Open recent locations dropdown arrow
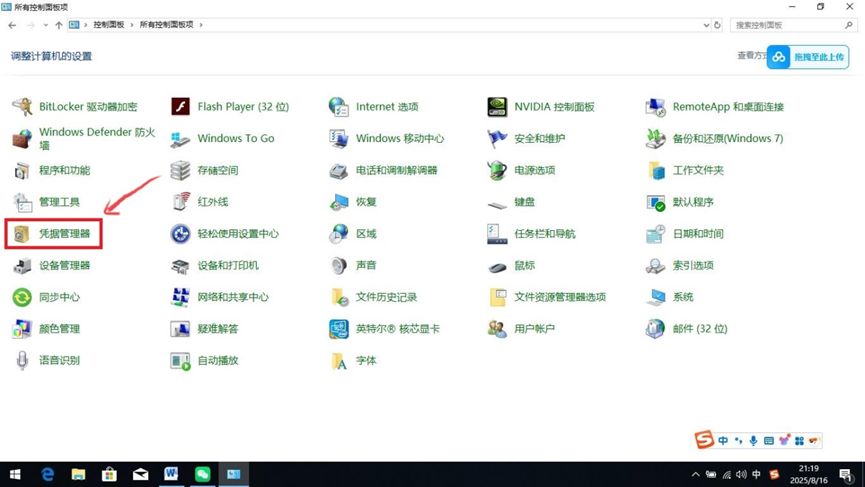This screenshot has height=487, width=865. (x=45, y=25)
